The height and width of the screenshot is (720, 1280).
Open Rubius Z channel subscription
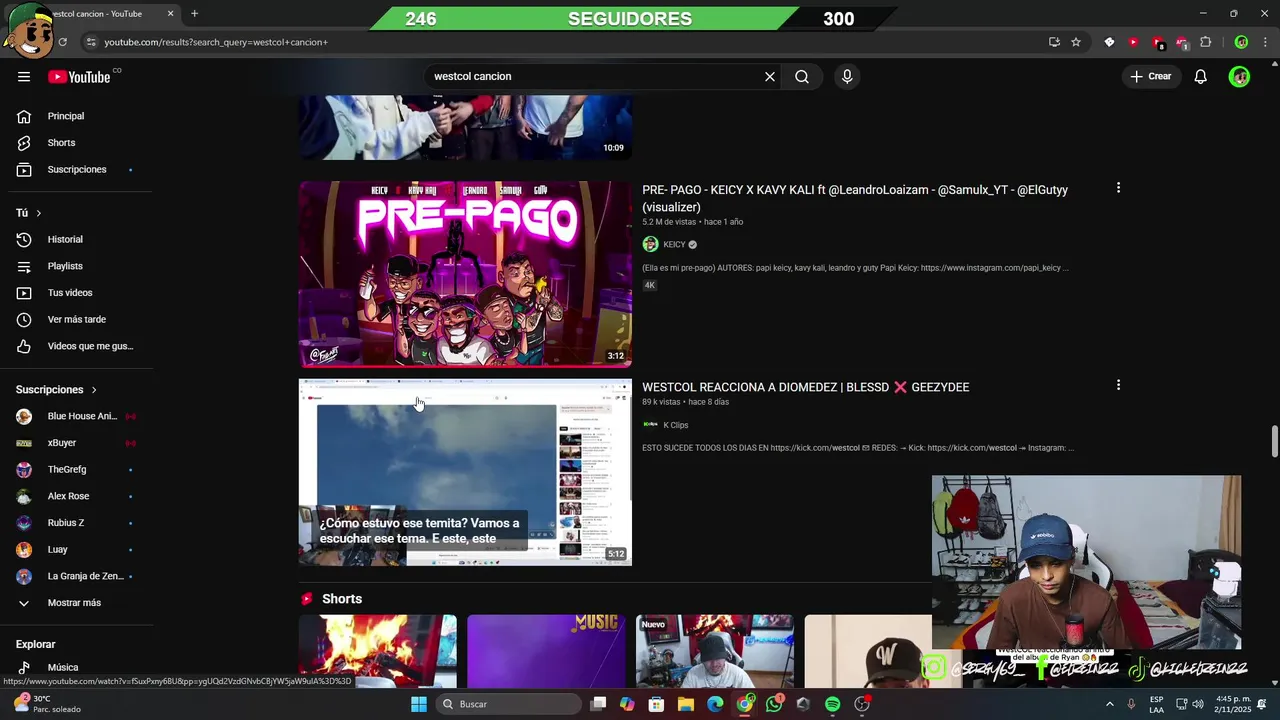tap(77, 523)
